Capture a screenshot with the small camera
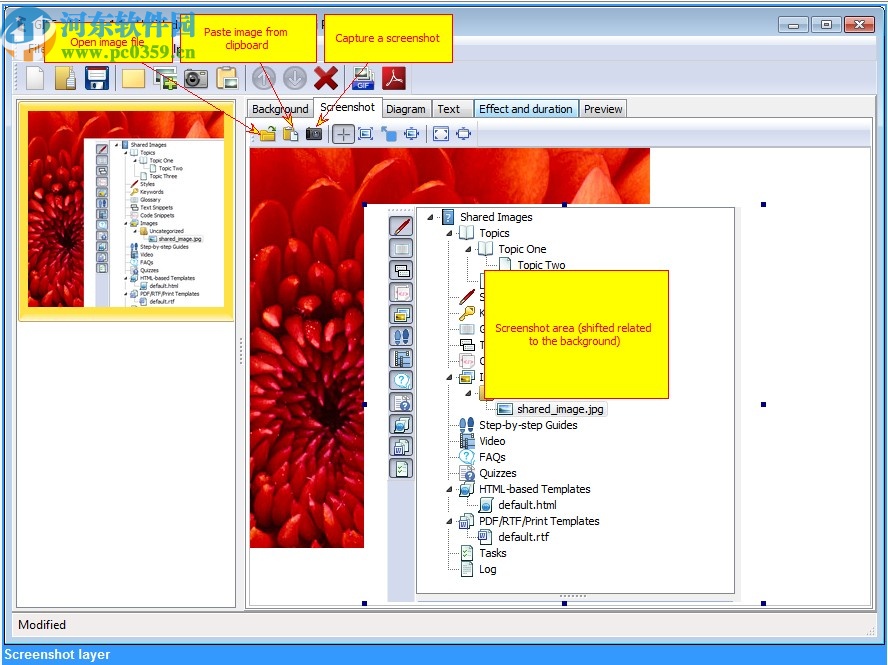The image size is (888, 665). 314,134
